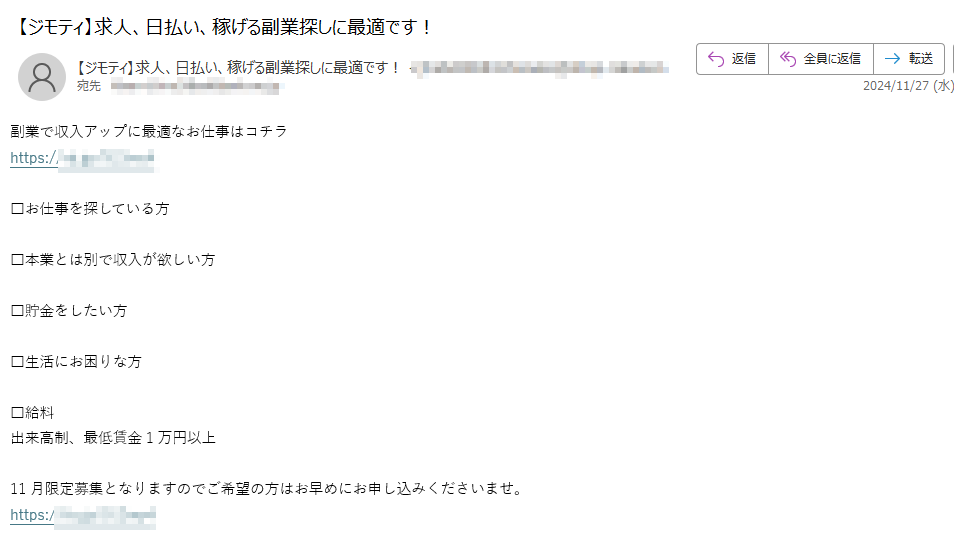
Task: Open the sender's profile avatar
Action: [x=42, y=77]
